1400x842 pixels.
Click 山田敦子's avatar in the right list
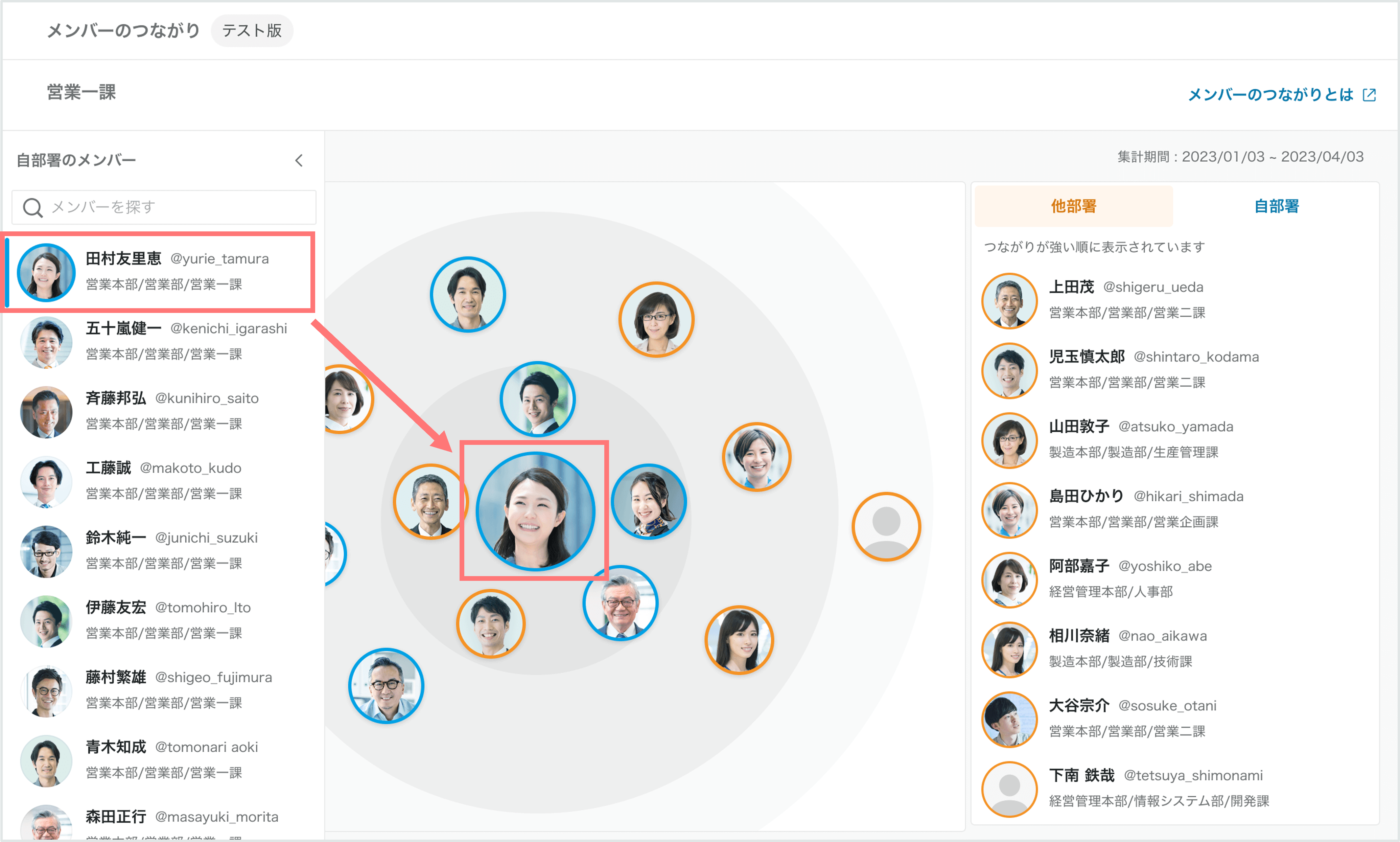coord(1009,440)
